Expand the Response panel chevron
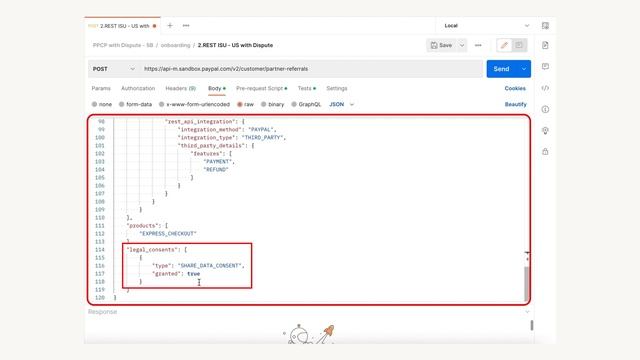The height and width of the screenshot is (360, 640). (527, 312)
